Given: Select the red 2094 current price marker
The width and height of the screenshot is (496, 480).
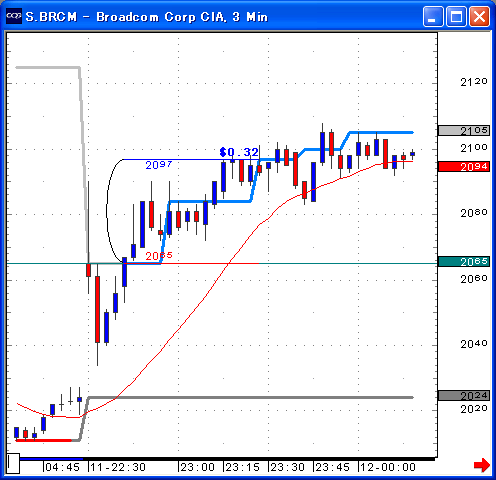Looking at the screenshot, I should point(464,166).
